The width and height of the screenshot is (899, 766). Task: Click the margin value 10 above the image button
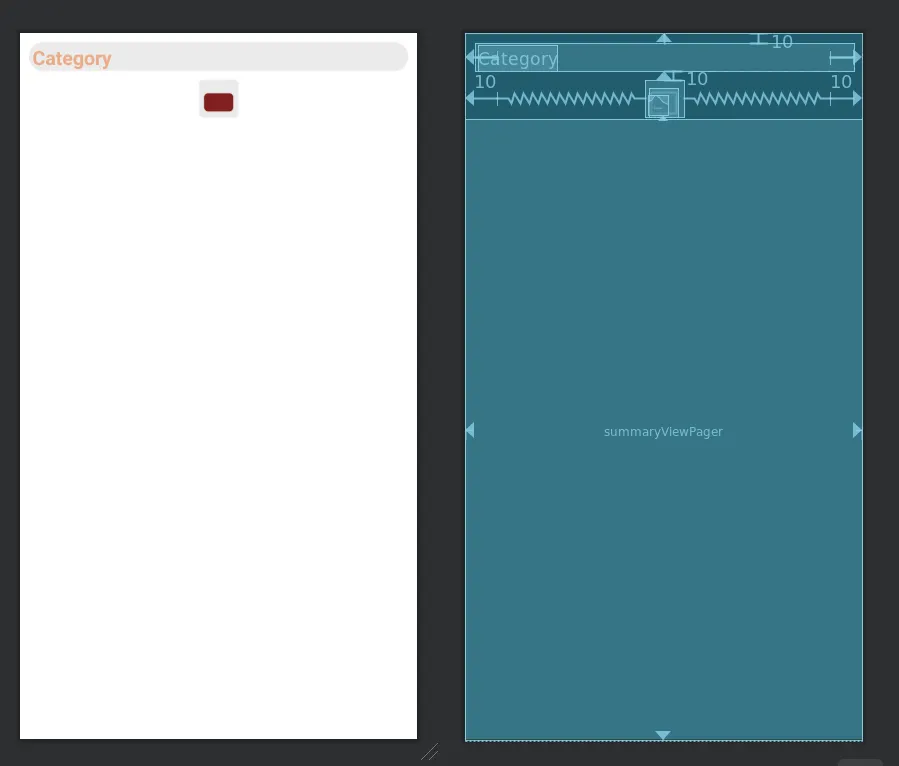tap(697, 79)
